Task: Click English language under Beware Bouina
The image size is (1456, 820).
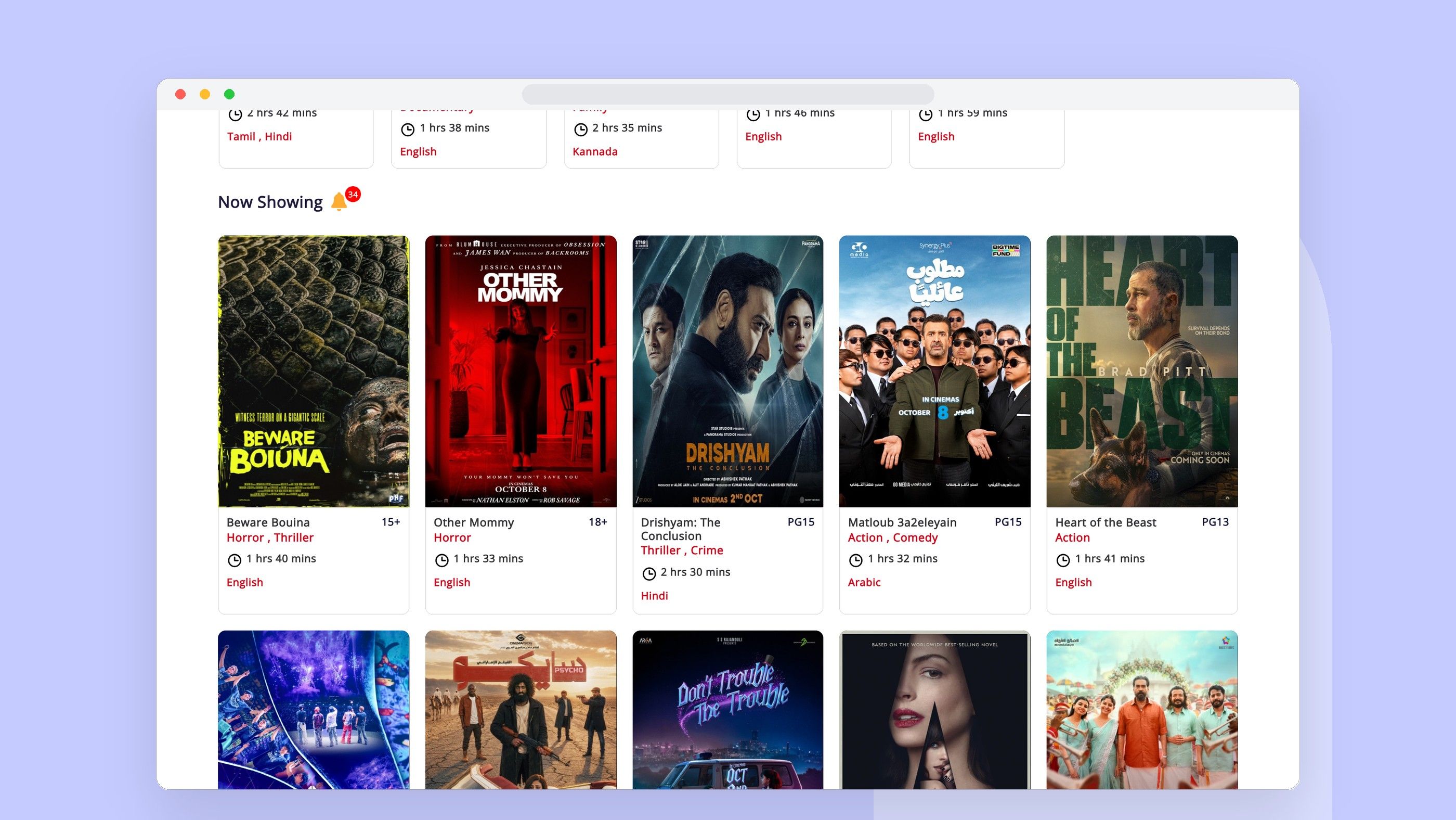Action: click(x=245, y=582)
